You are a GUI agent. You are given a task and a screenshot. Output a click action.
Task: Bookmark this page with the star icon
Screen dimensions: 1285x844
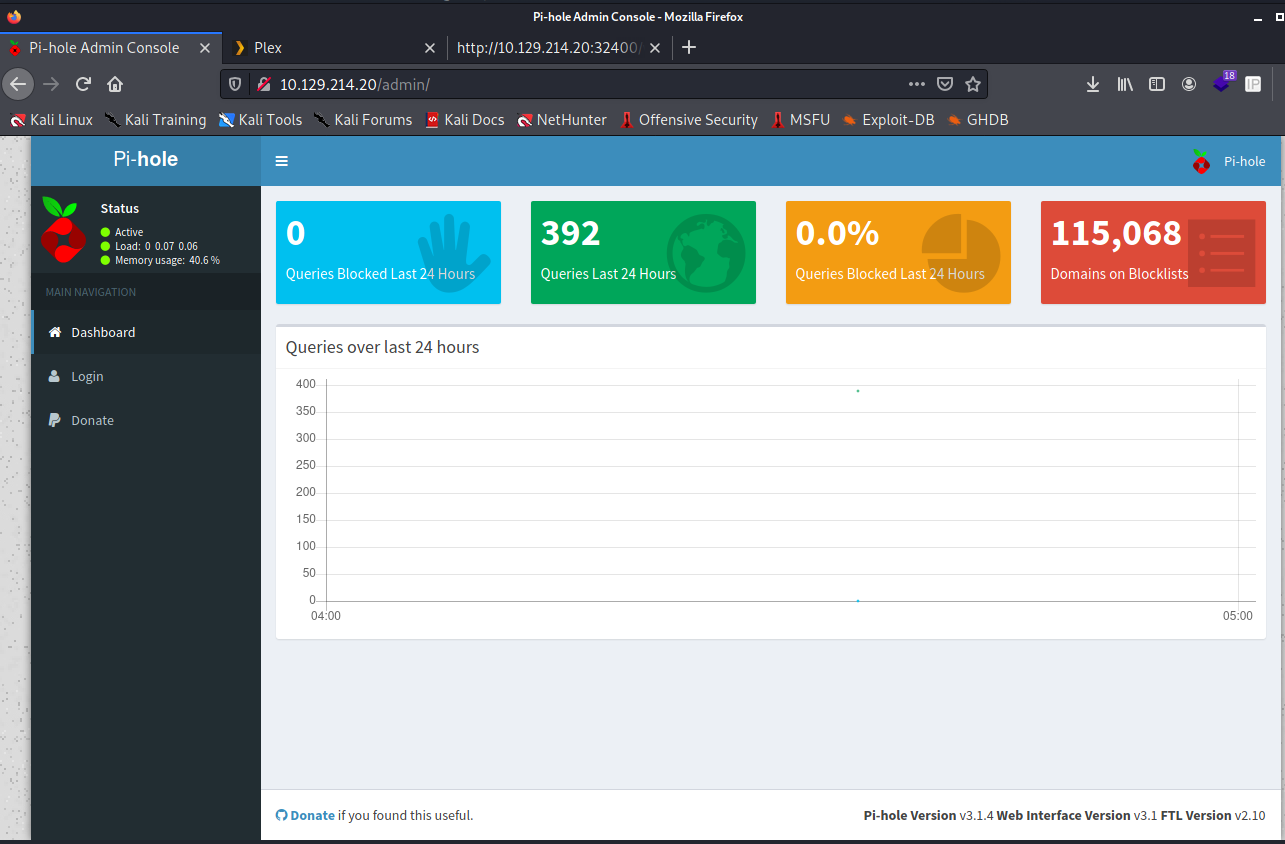[x=973, y=84]
